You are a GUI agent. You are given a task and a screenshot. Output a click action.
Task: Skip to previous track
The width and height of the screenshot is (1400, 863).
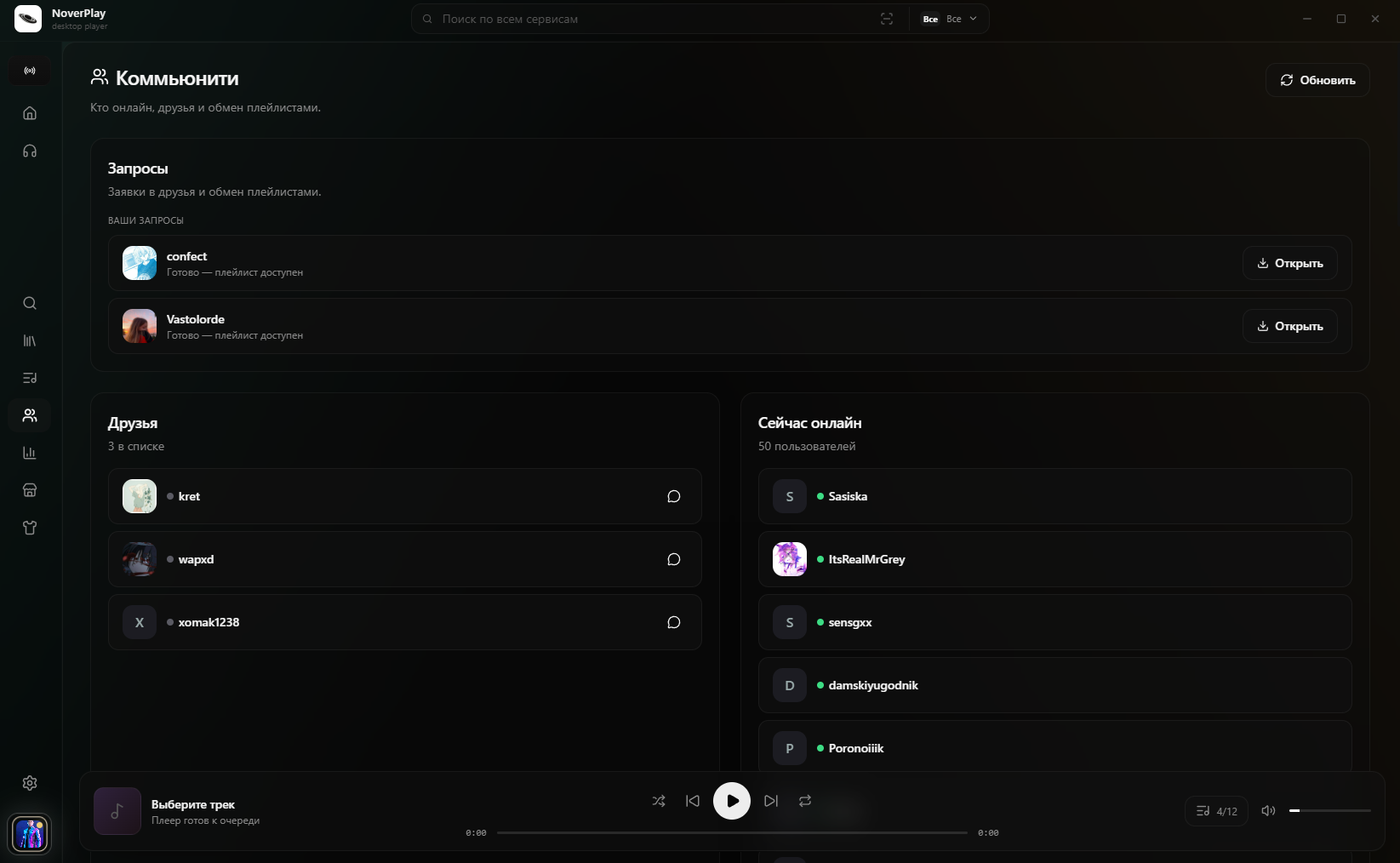click(x=693, y=801)
